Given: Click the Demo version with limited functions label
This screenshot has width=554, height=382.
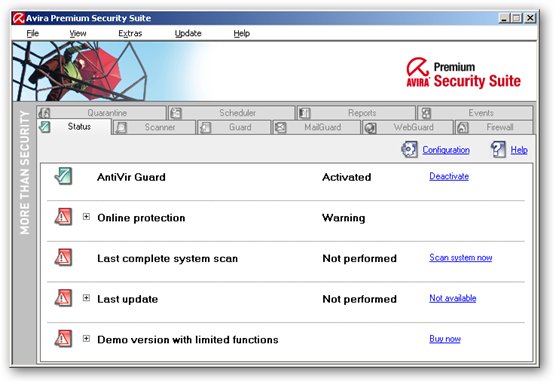Looking at the screenshot, I should pos(188,340).
